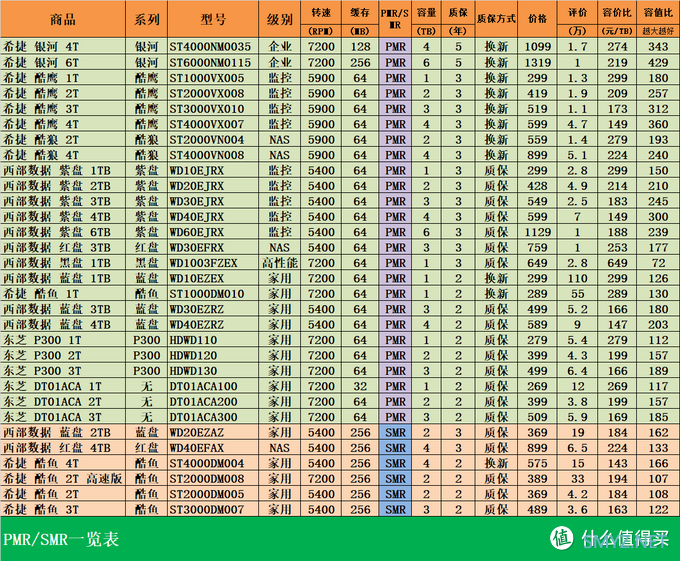Click the 容价比 column header
This screenshot has height=561, width=680.
(x=617, y=20)
